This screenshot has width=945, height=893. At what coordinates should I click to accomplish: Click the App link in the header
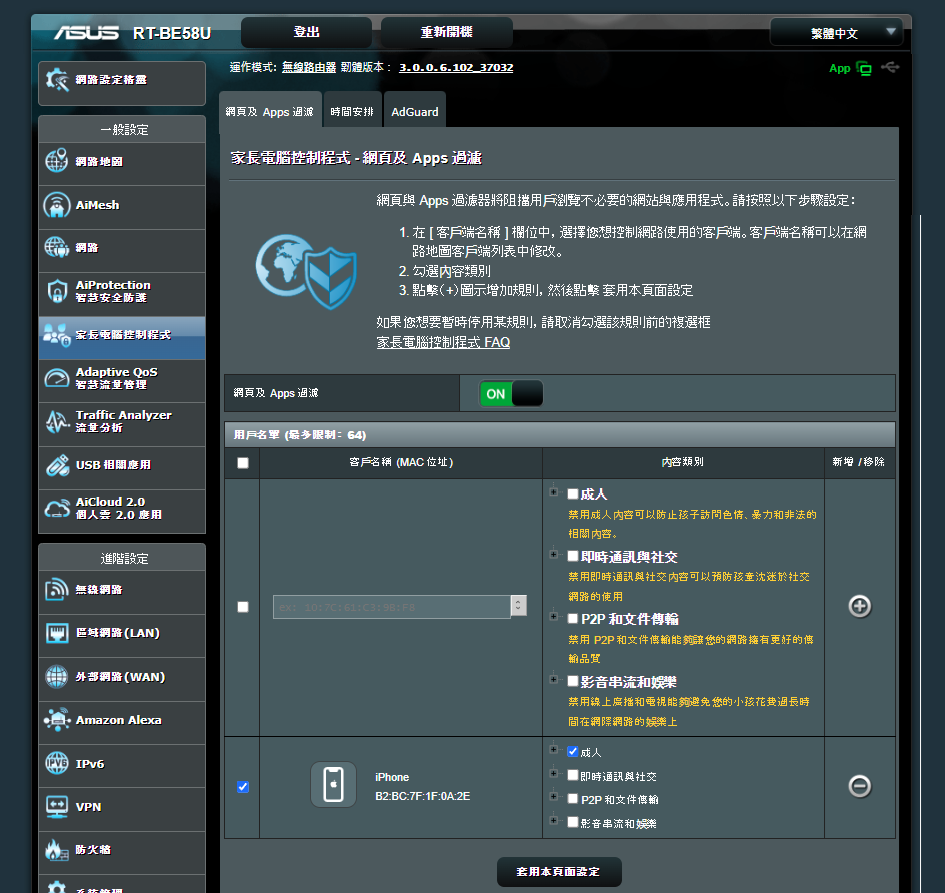tap(840, 68)
